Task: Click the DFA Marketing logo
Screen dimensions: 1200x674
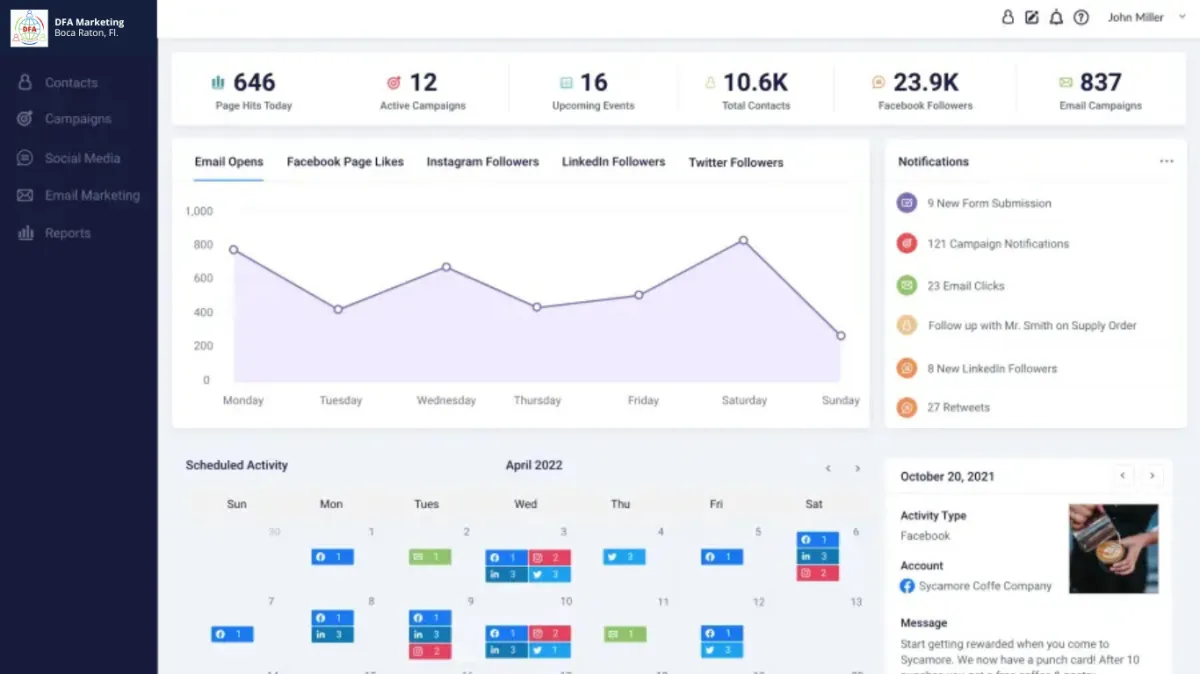Action: coord(29,28)
